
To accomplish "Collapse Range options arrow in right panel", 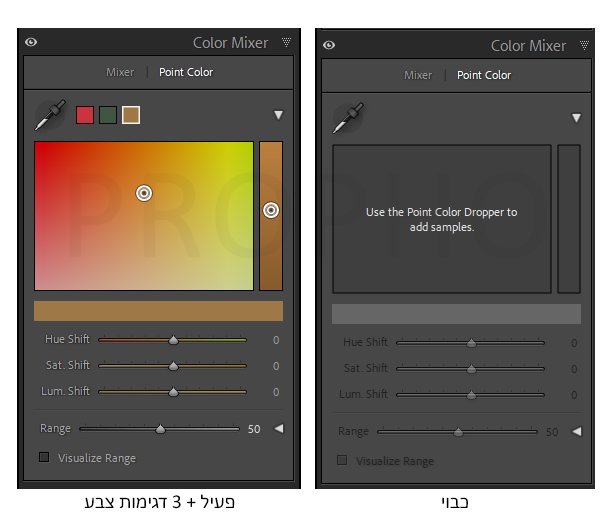I will point(576,431).
